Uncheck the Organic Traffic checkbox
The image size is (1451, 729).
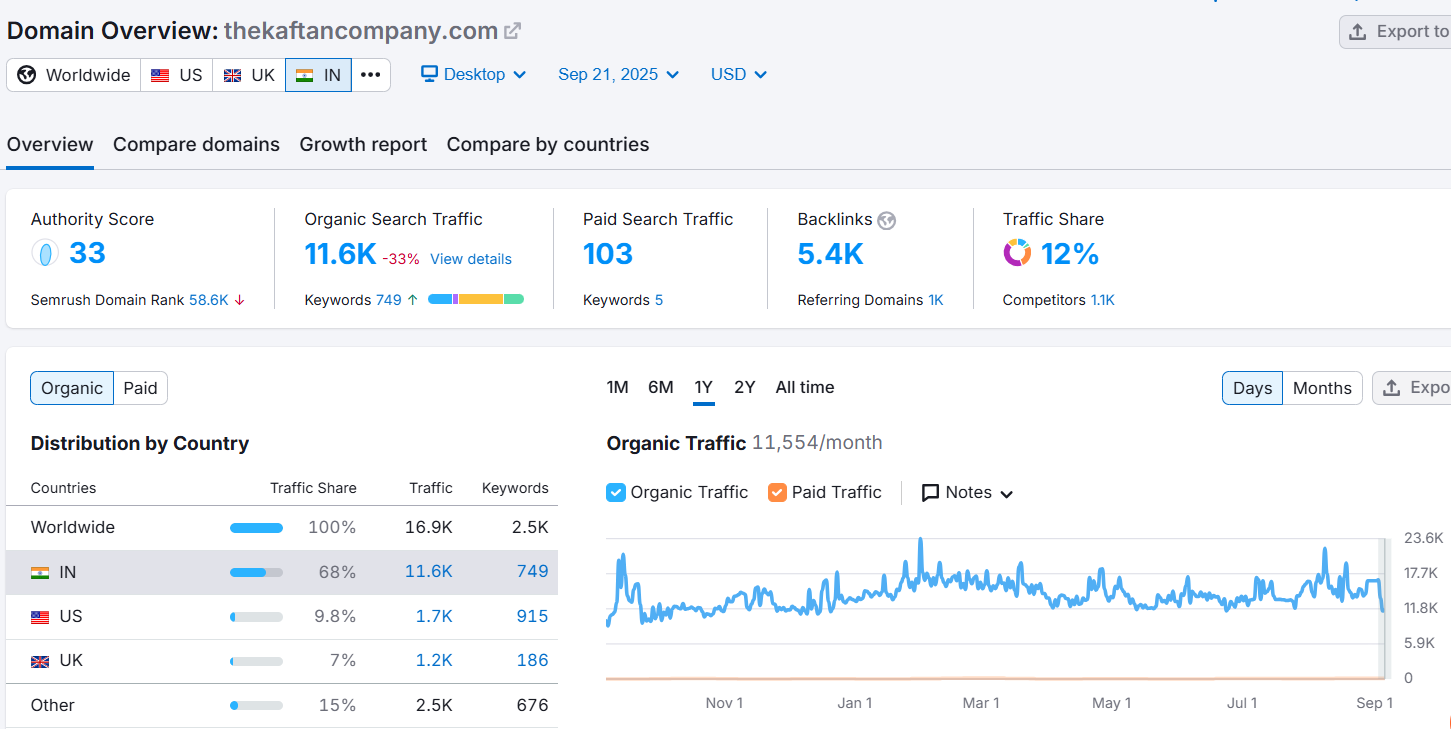tap(616, 492)
